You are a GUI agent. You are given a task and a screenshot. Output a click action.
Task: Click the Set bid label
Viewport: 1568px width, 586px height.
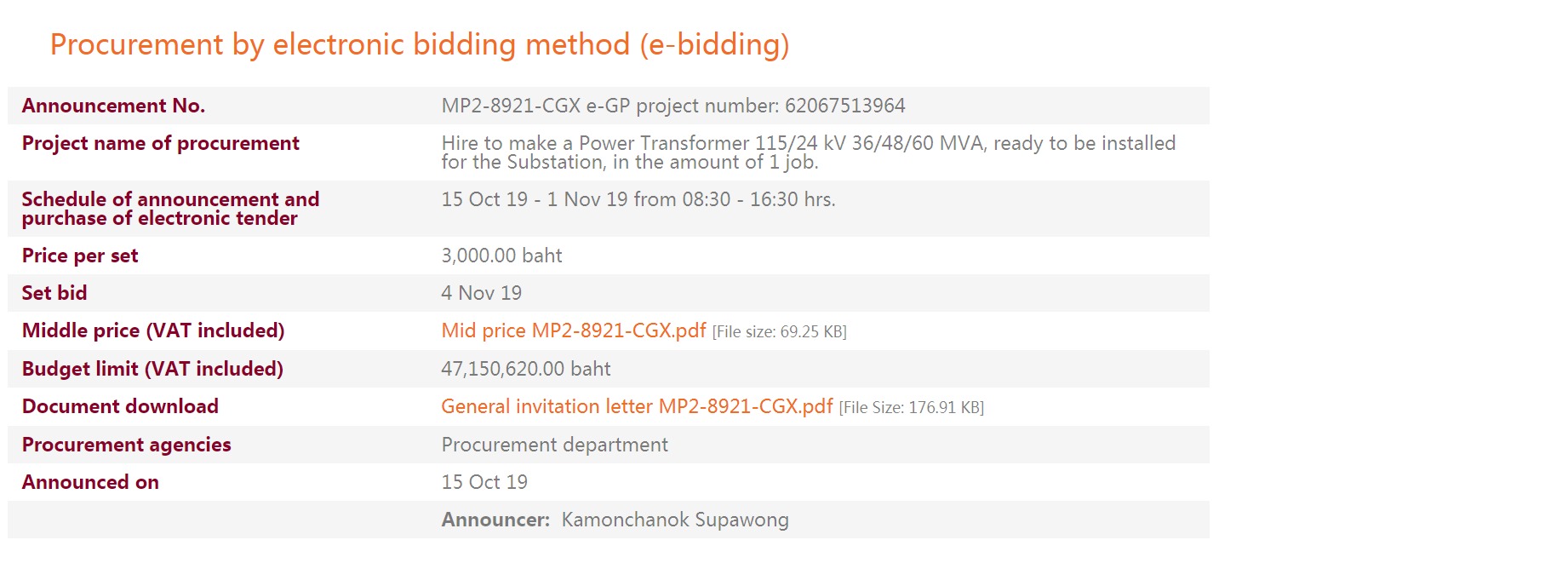[54, 293]
